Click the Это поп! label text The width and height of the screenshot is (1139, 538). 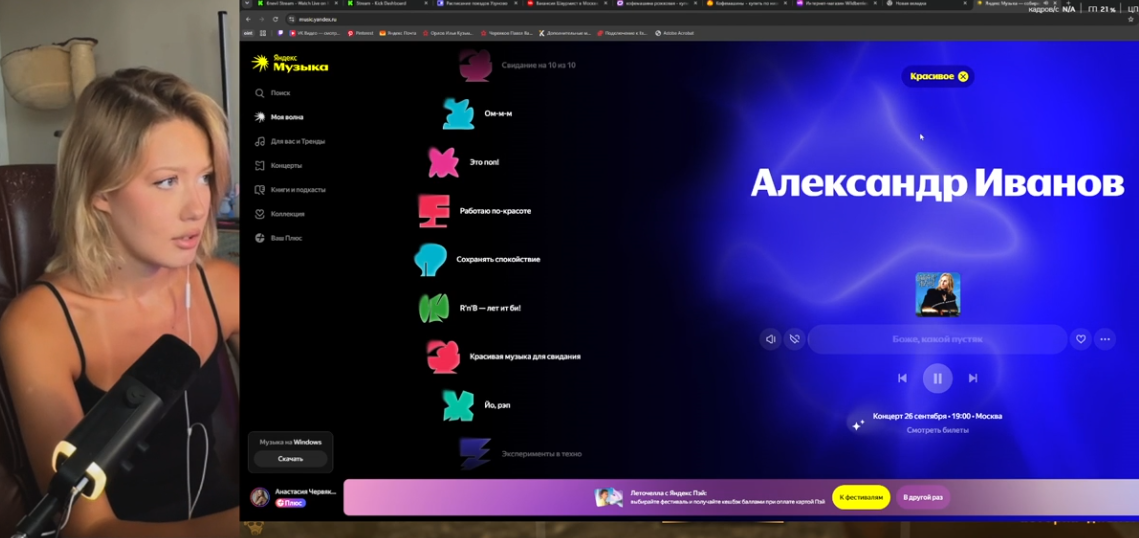484,163
